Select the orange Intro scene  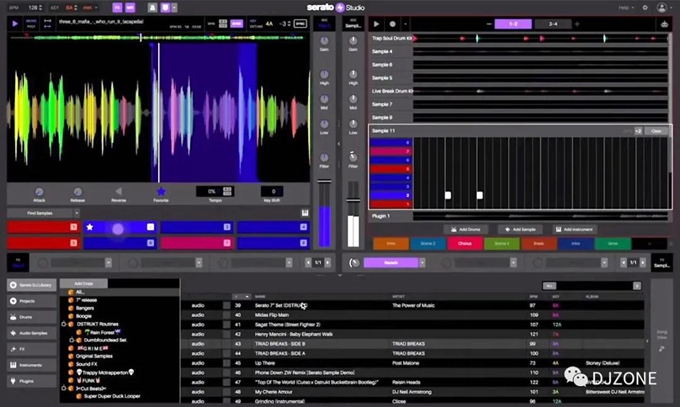391,244
